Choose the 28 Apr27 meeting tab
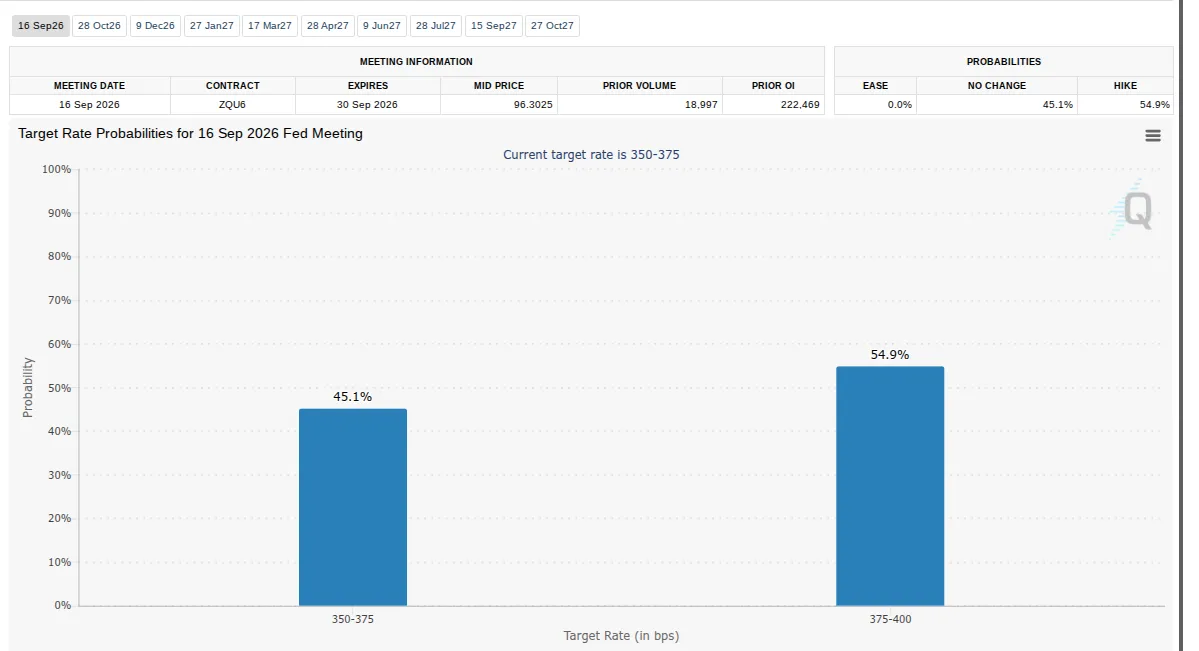The width and height of the screenshot is (1199, 651). [327, 26]
